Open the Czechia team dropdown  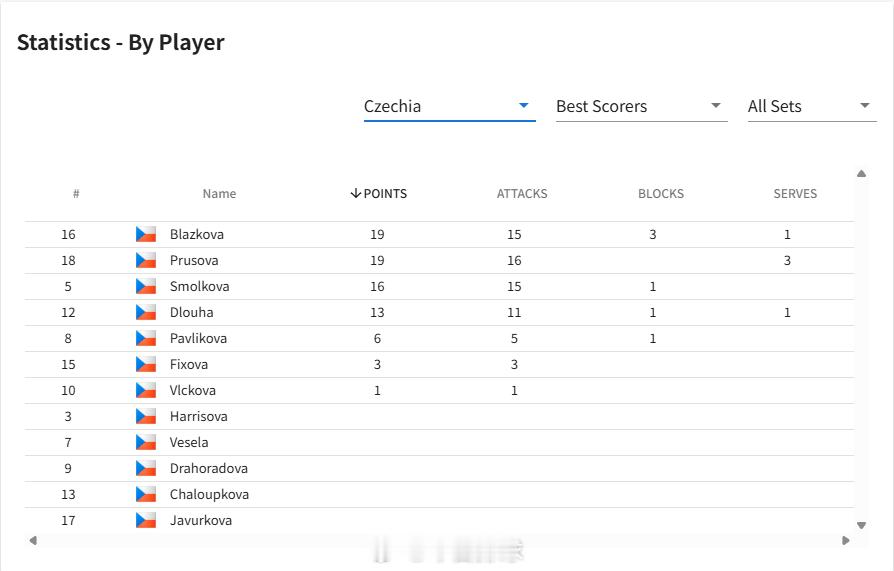click(x=449, y=106)
